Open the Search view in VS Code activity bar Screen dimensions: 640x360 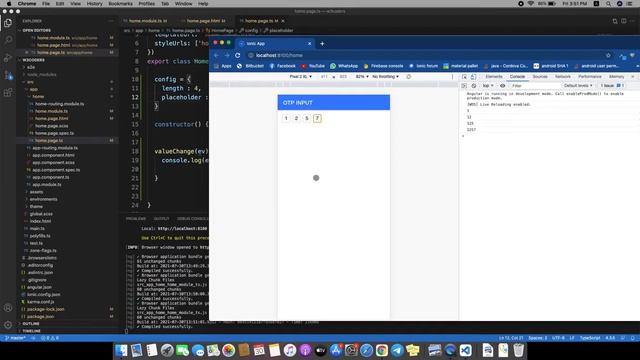point(8,40)
